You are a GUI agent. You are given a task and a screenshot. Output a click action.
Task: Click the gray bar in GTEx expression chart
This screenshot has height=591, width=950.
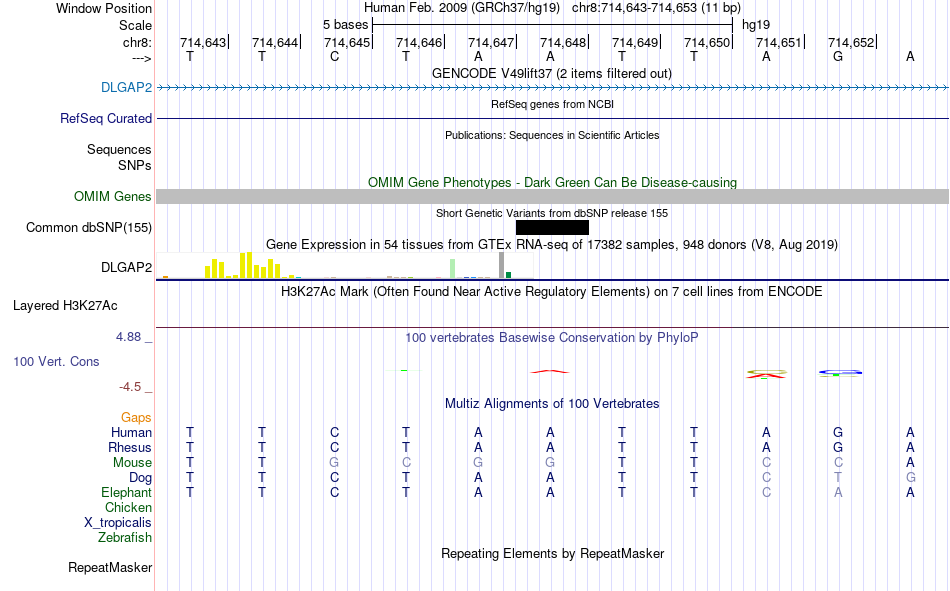501,265
